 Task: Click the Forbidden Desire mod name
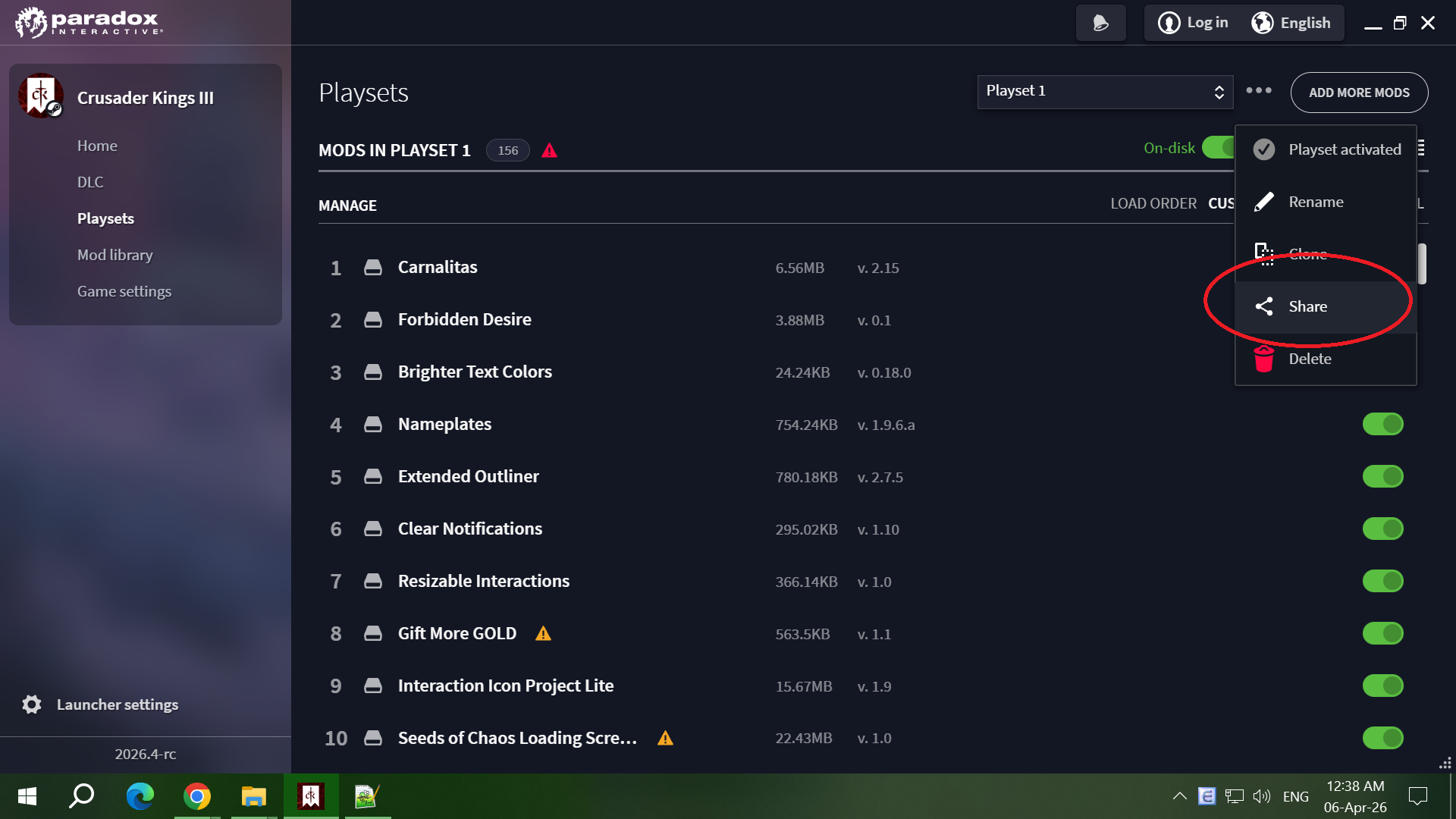pos(464,319)
